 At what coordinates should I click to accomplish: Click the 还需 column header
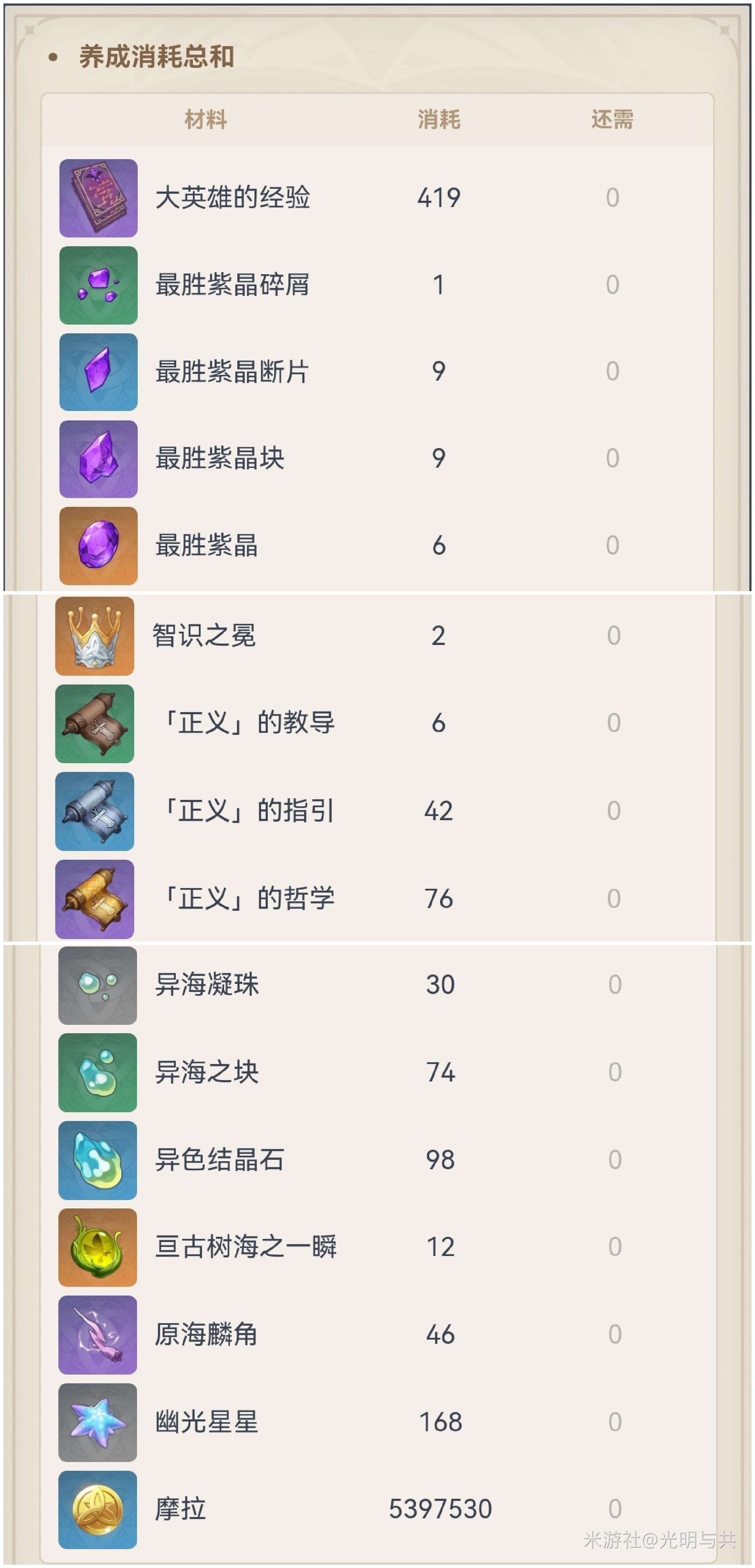612,119
